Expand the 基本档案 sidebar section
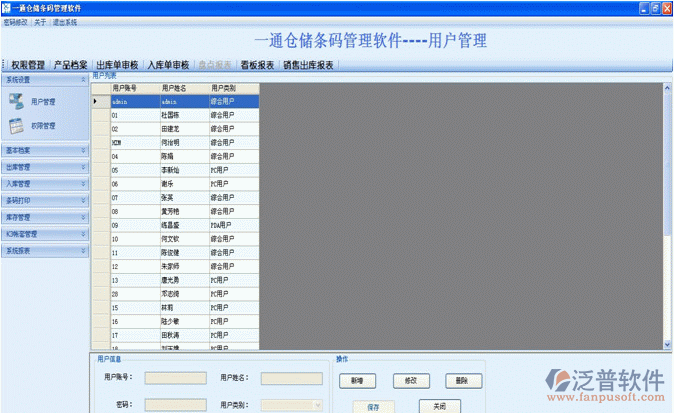The width and height of the screenshot is (675, 413). [x=83, y=151]
